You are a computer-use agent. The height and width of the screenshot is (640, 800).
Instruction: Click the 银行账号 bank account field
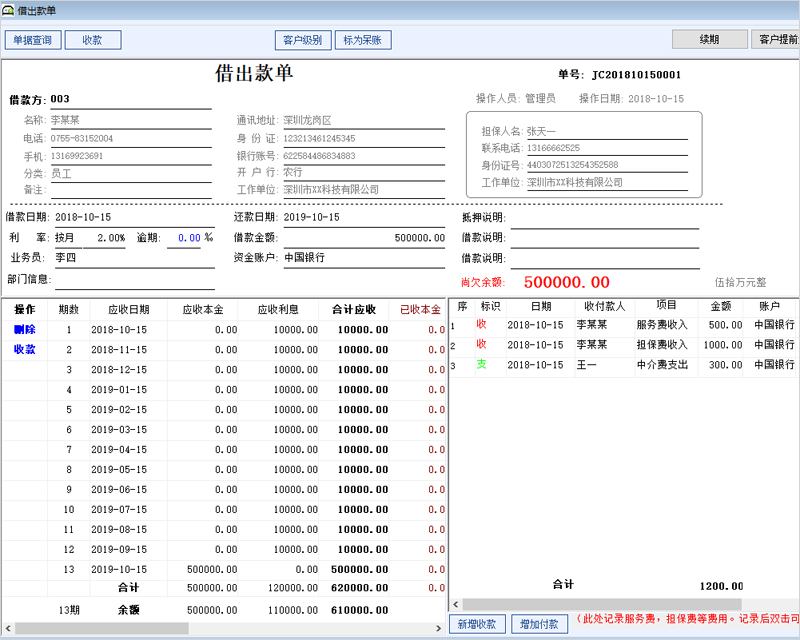click(x=364, y=156)
